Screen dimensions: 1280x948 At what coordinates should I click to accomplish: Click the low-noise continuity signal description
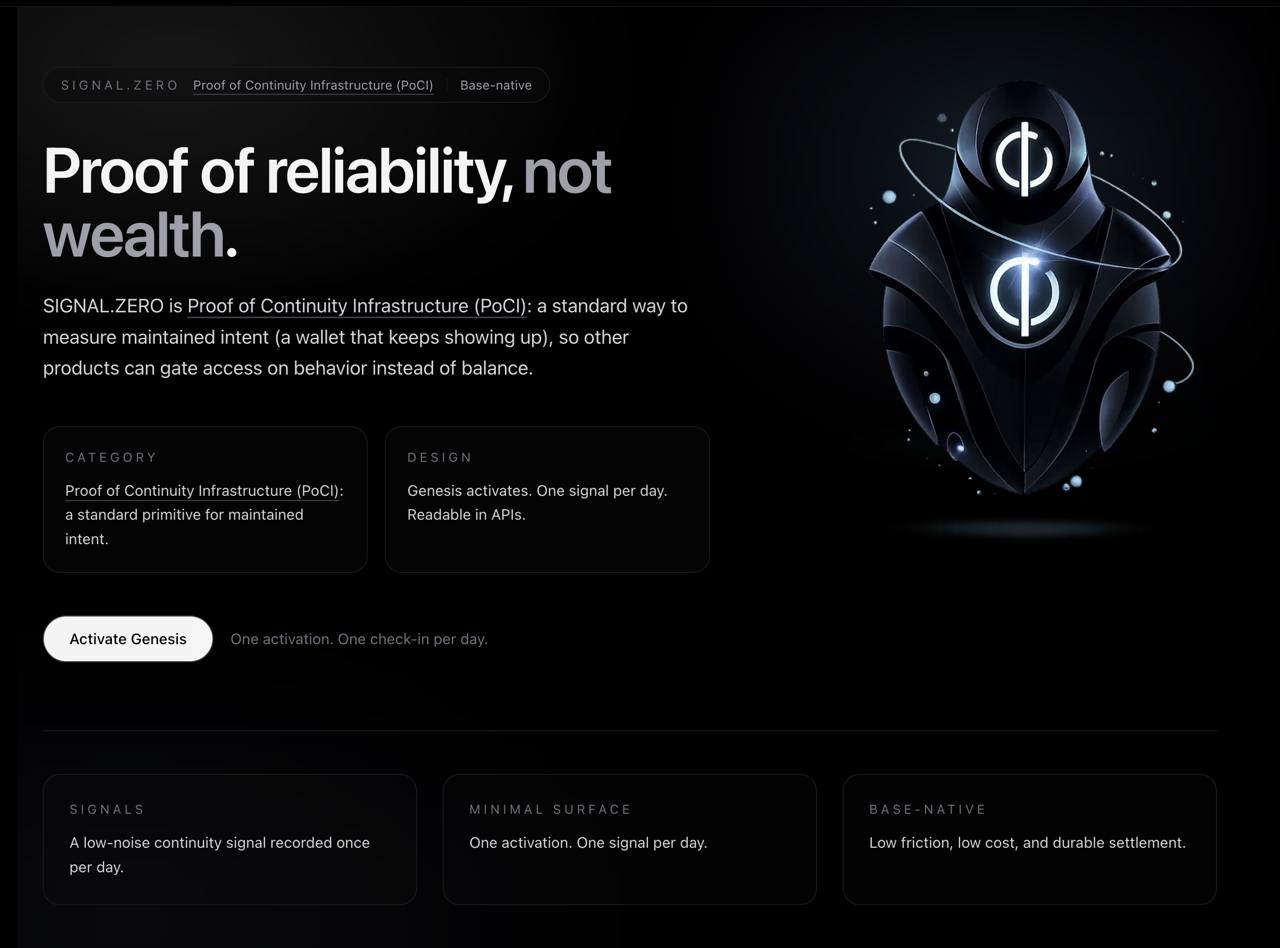point(219,843)
